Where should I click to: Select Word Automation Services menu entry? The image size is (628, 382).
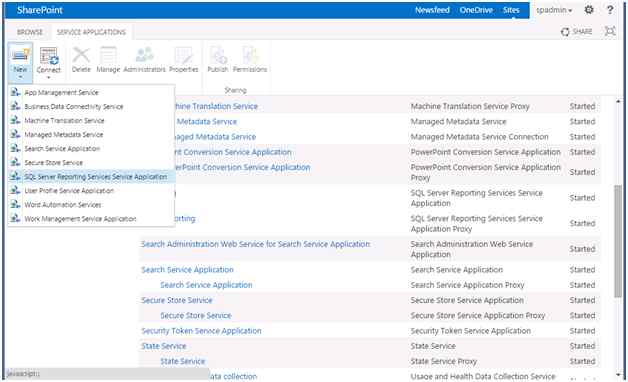tap(62, 205)
